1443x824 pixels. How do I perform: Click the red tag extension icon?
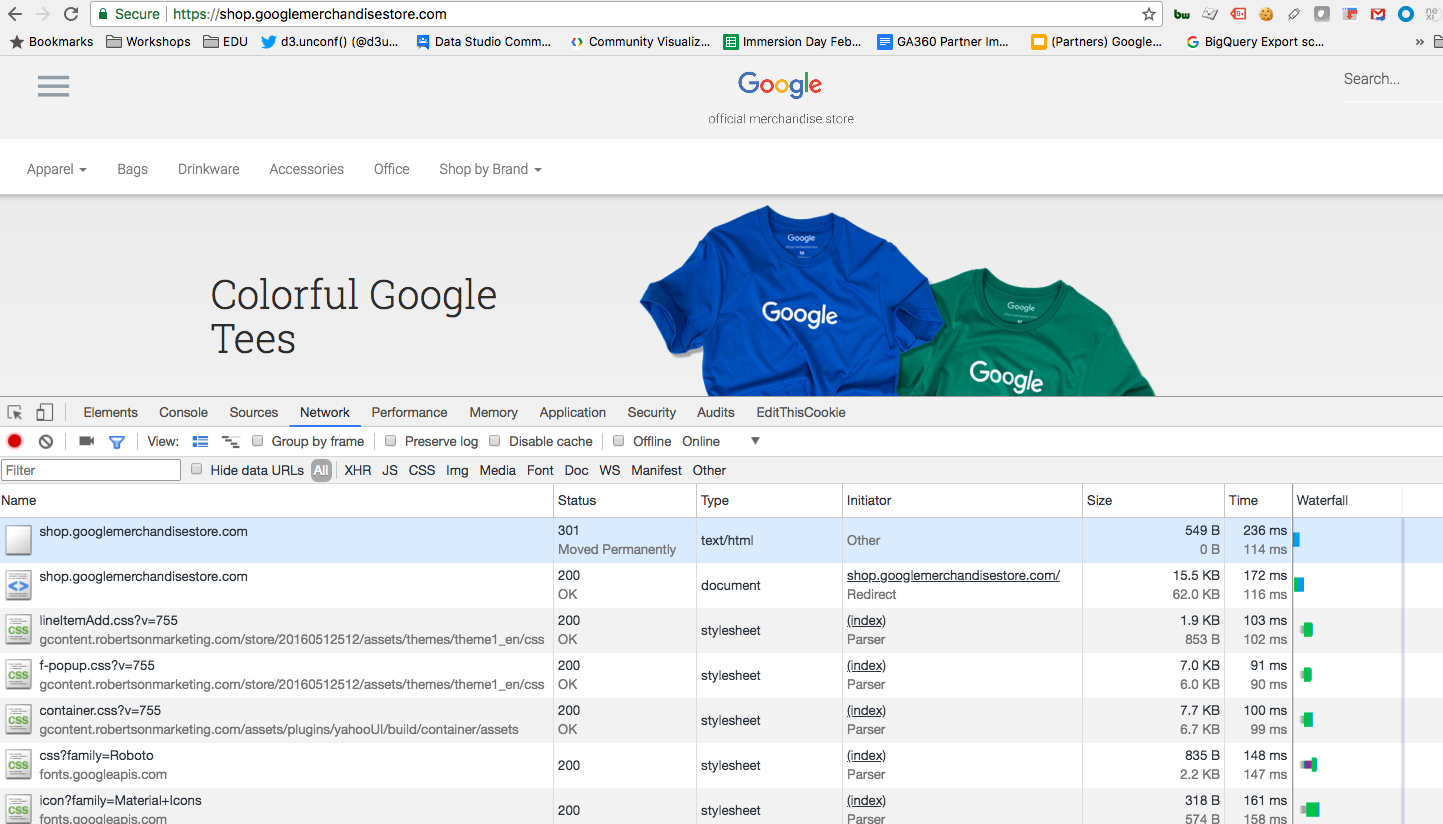(1238, 14)
